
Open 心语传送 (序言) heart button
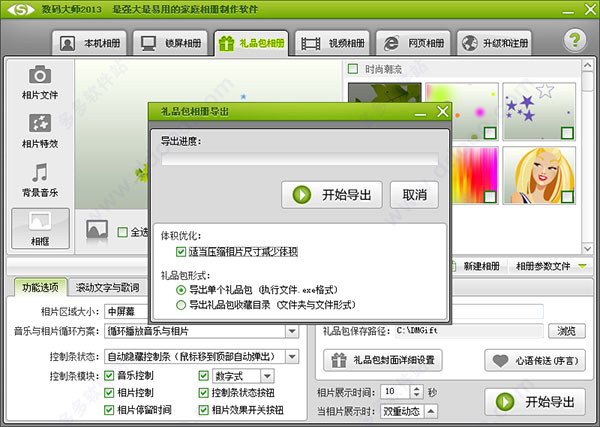[x=535, y=360]
